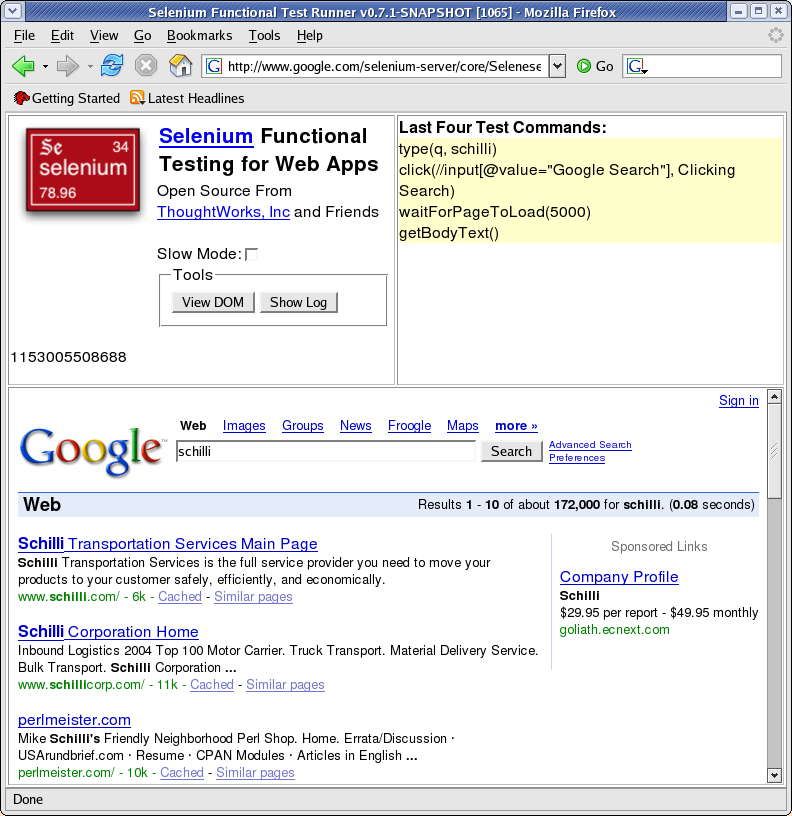Click the Stop loading icon
Viewport: 792px width, 816px height.
coord(146,66)
